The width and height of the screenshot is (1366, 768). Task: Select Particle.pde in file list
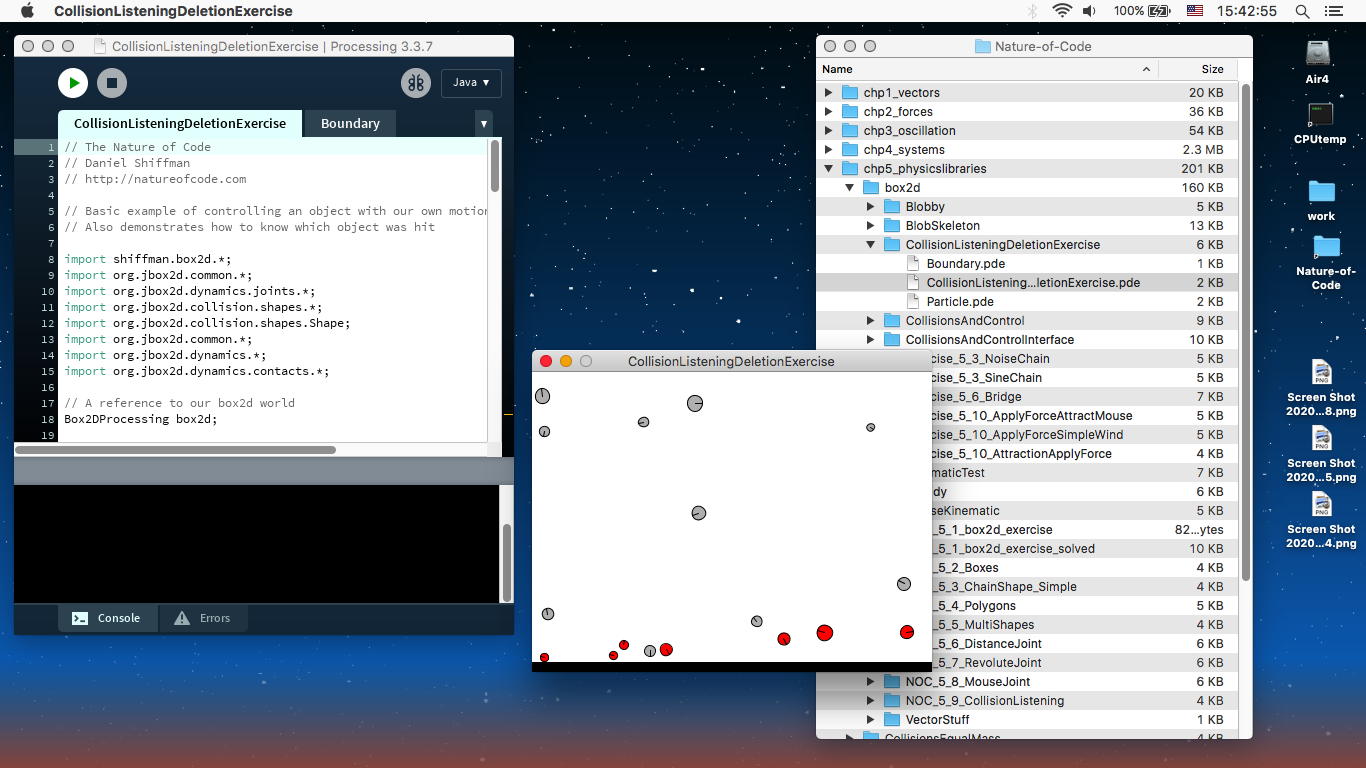(959, 301)
